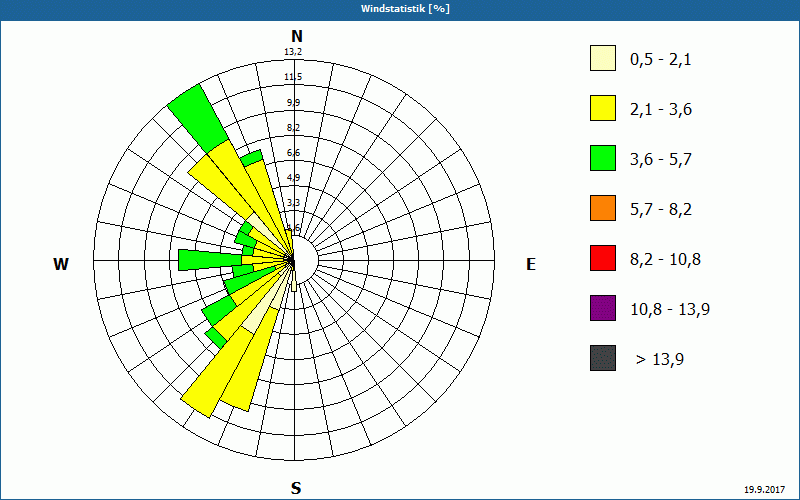Screen dimensions: 800x500
Task: Click the purple 10,8 - 13,9 legend swatch
Action: [x=603, y=308]
